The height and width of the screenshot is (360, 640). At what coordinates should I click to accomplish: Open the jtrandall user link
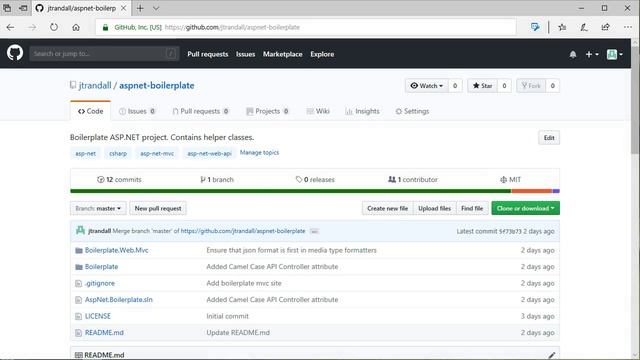[x=95, y=85]
